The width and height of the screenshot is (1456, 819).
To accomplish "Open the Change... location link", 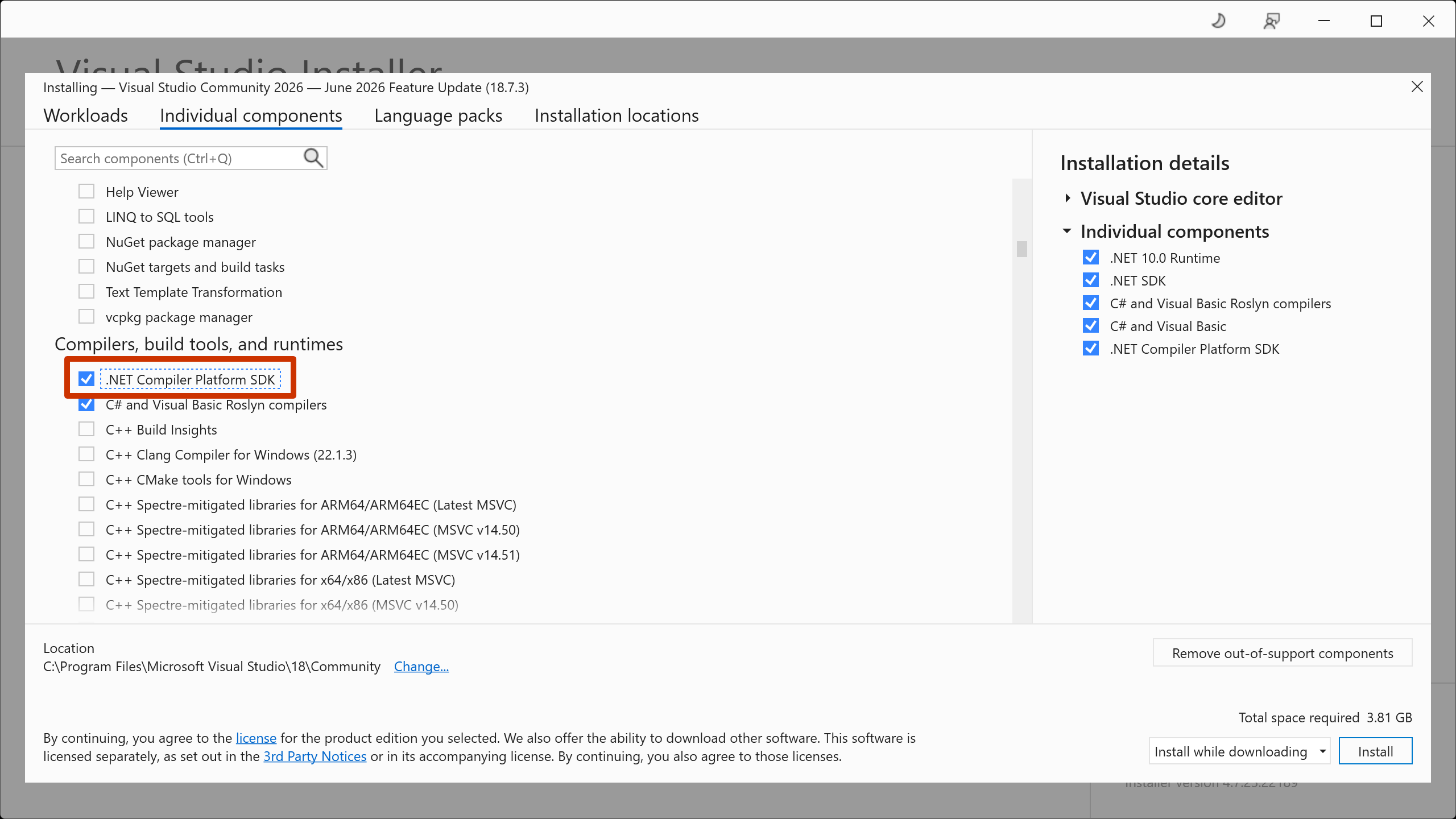I will pyautogui.click(x=421, y=666).
